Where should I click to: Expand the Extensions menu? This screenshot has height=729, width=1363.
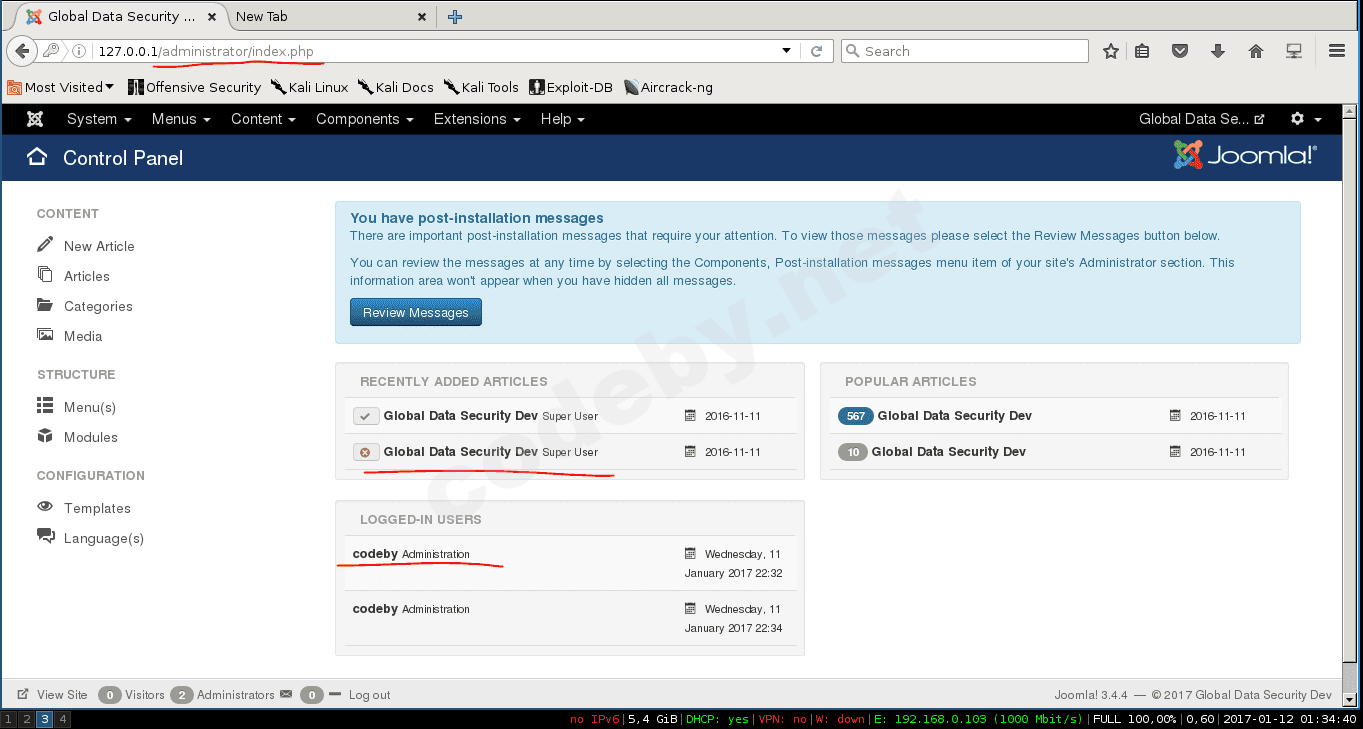point(477,119)
